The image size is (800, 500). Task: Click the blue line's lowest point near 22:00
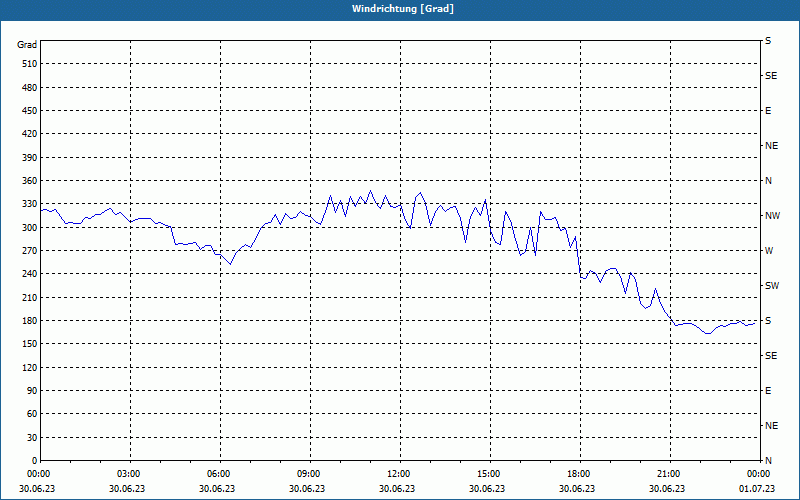(x=708, y=333)
